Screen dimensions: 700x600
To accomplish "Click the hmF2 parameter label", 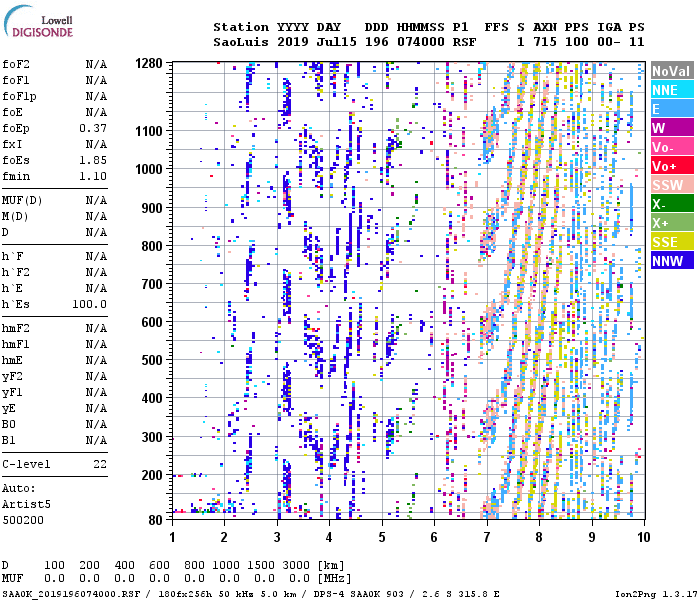I will 16,329.
